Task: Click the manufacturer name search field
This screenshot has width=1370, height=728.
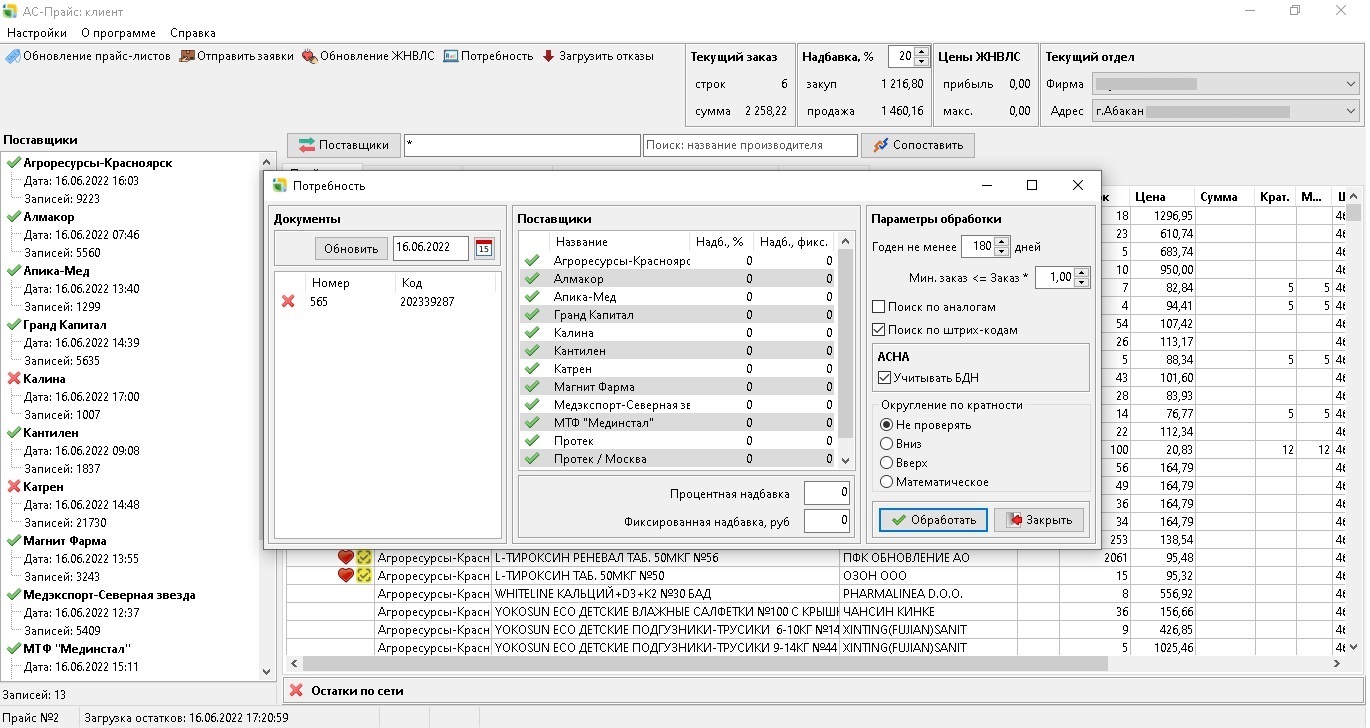Action: tap(750, 145)
